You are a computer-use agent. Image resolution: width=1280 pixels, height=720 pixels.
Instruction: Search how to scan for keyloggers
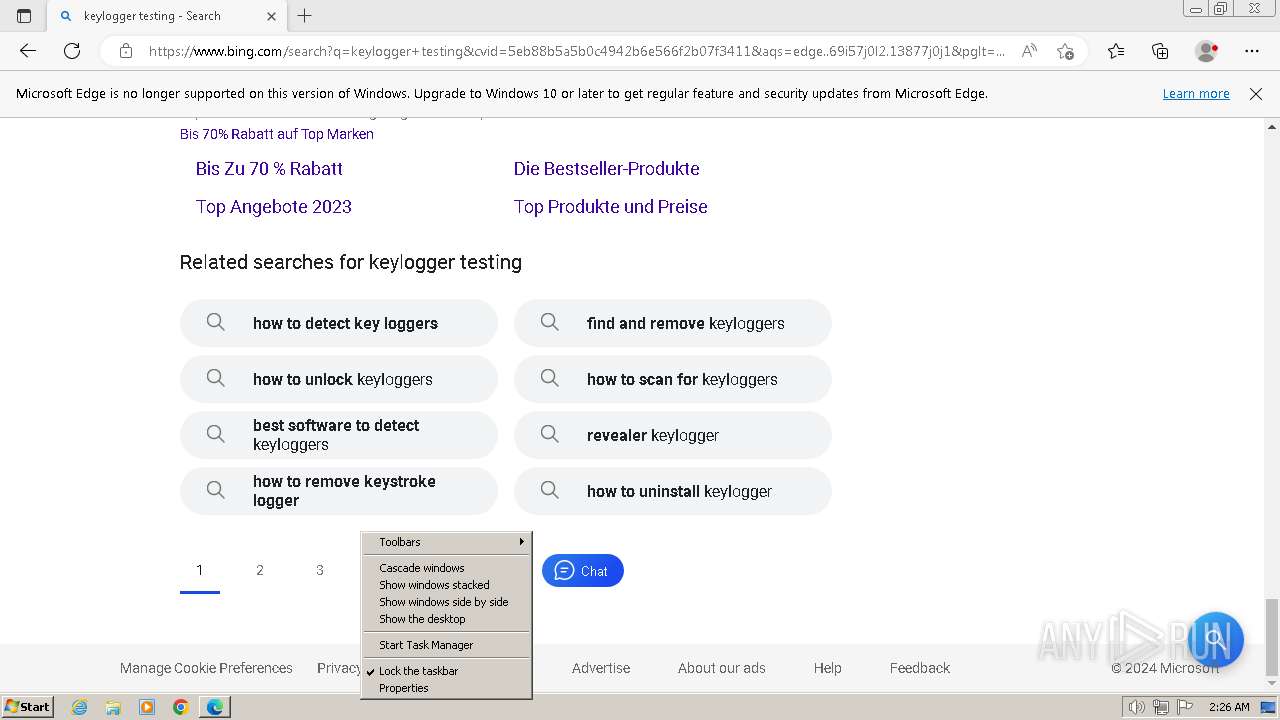(673, 379)
